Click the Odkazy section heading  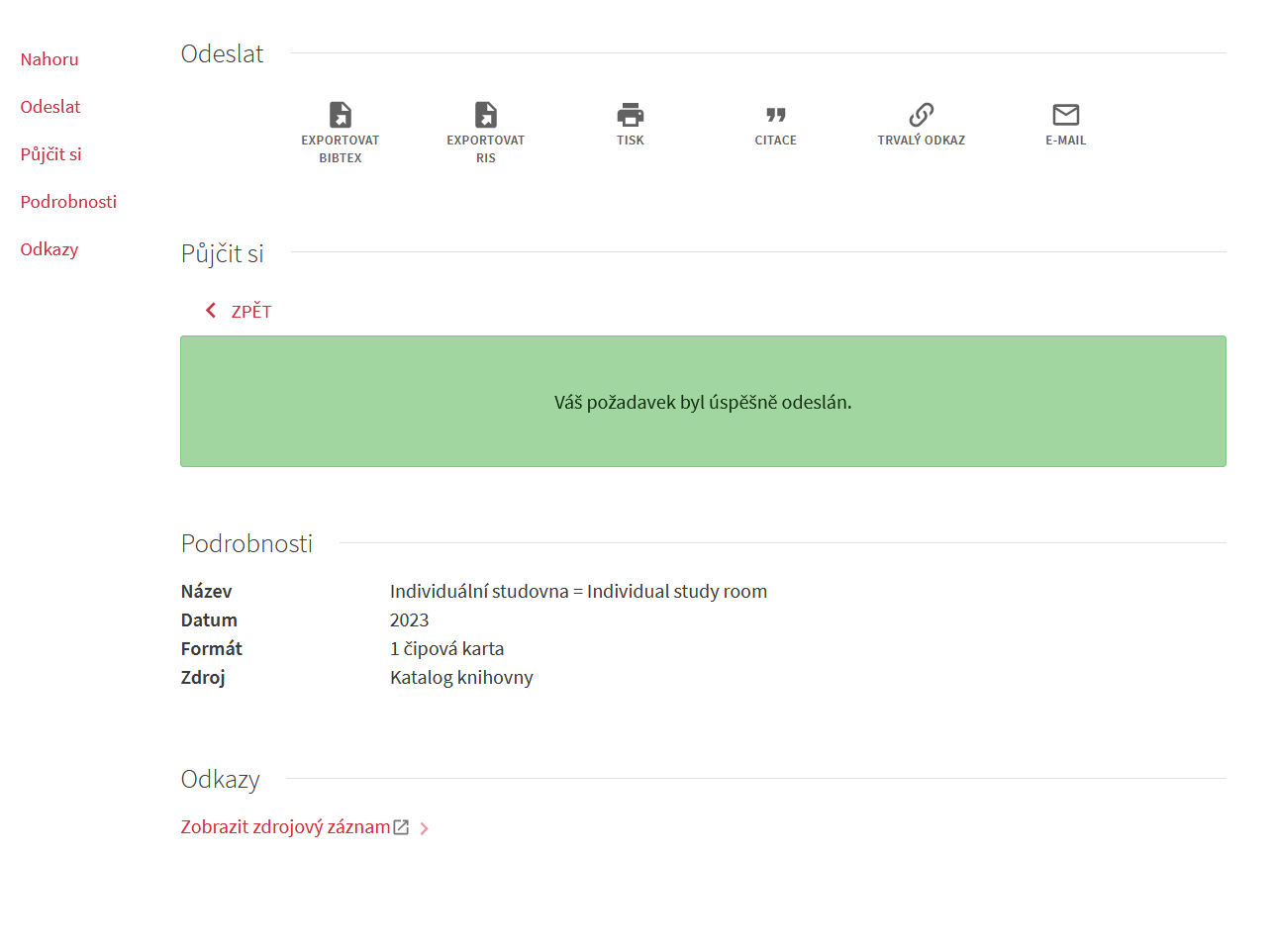[x=220, y=780]
